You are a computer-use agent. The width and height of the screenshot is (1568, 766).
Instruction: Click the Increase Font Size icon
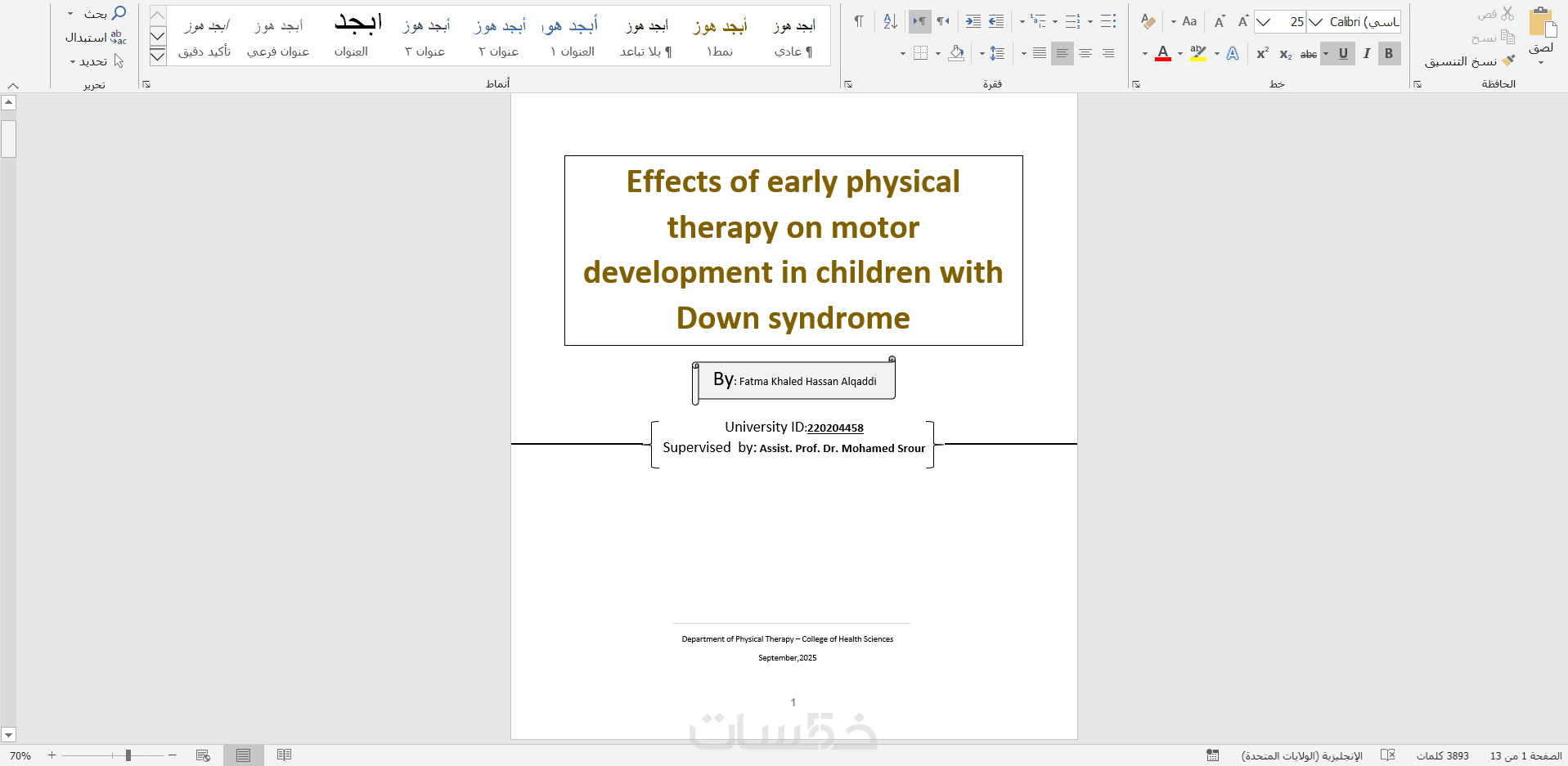(1242, 22)
